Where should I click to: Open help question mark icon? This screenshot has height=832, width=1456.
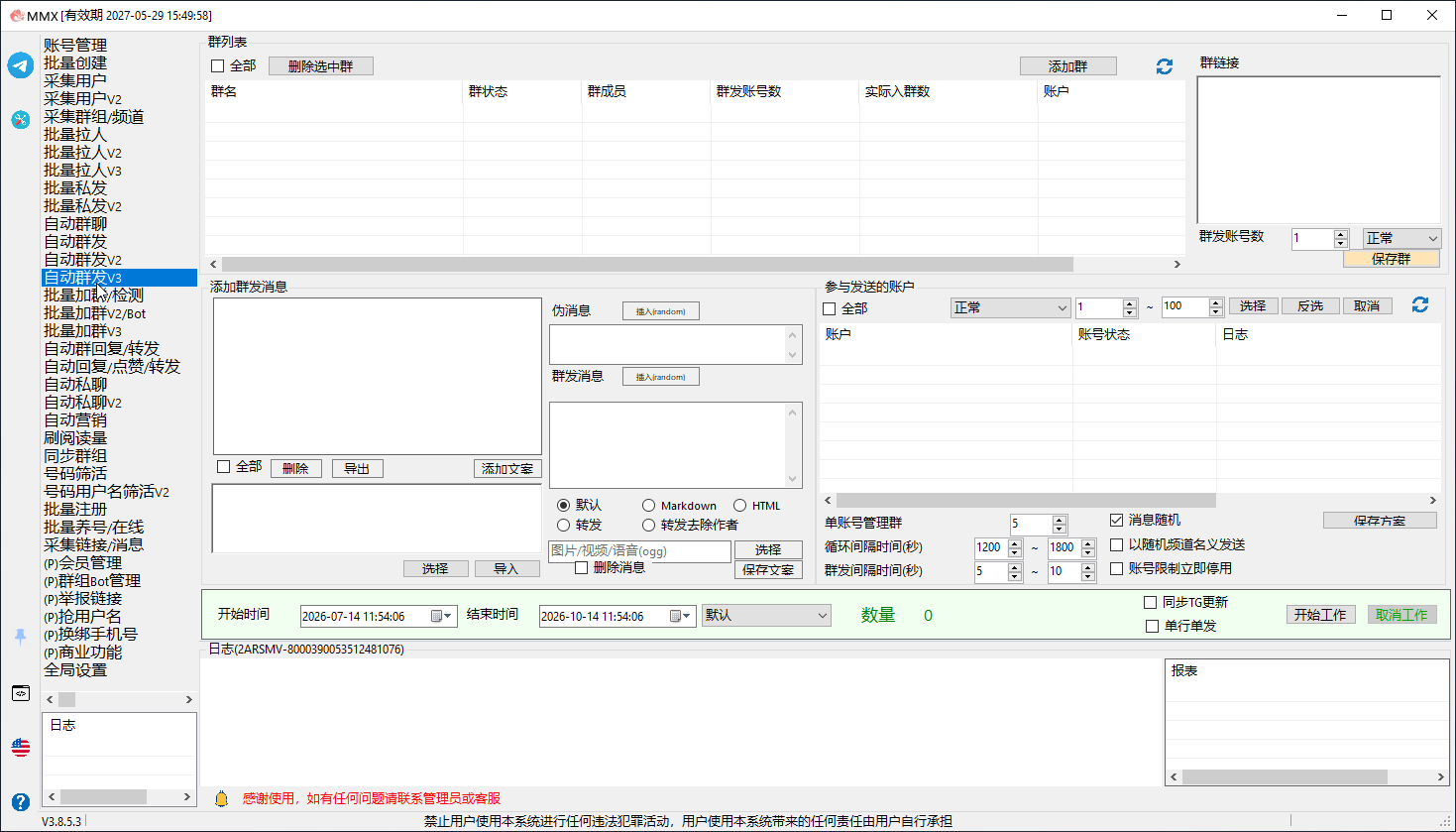[21, 801]
